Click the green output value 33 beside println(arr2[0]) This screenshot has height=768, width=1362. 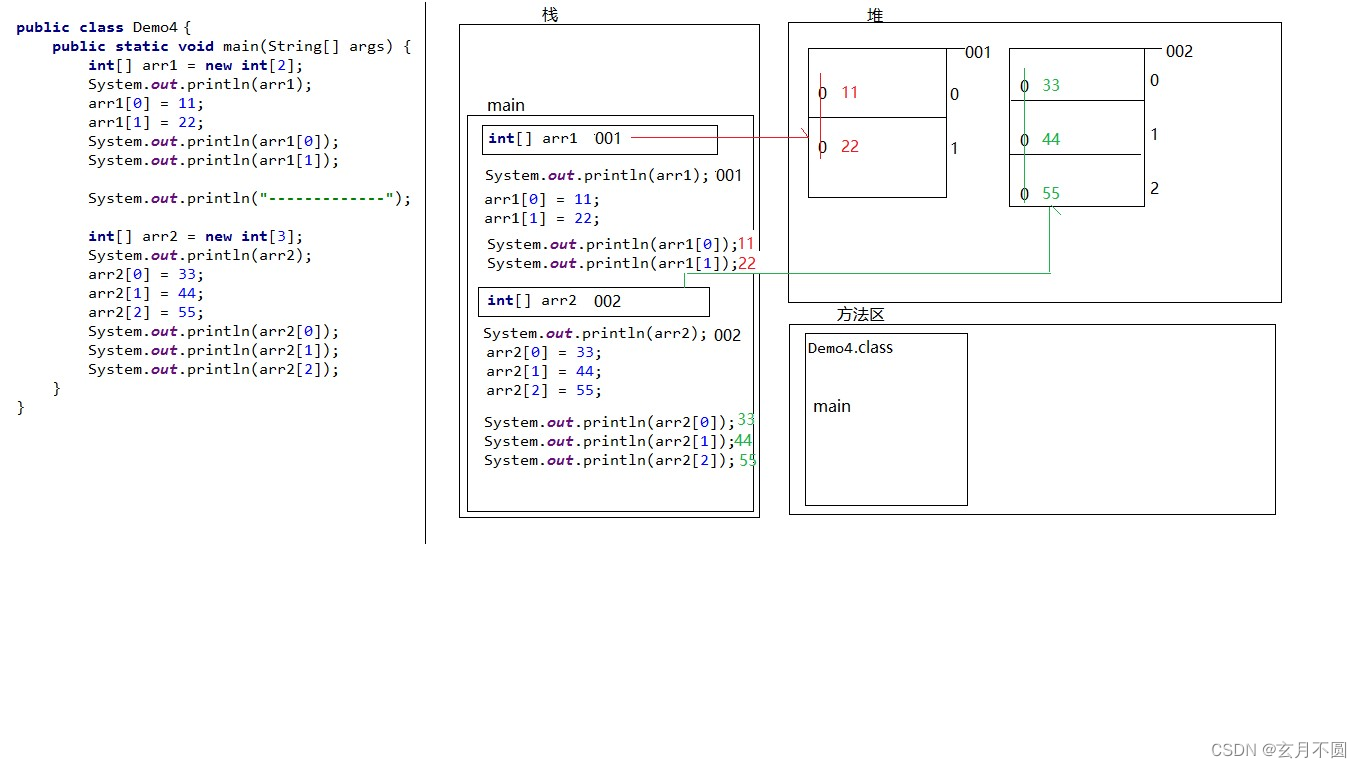click(x=746, y=420)
